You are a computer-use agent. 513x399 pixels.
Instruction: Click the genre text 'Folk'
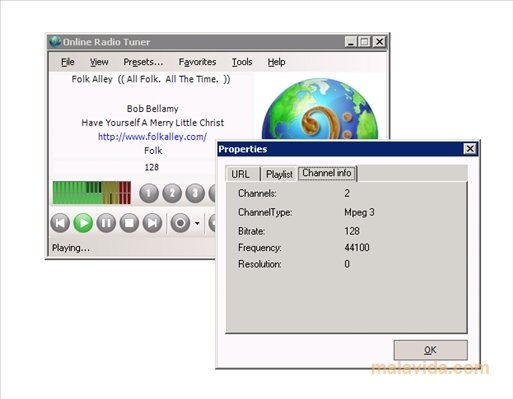point(153,151)
